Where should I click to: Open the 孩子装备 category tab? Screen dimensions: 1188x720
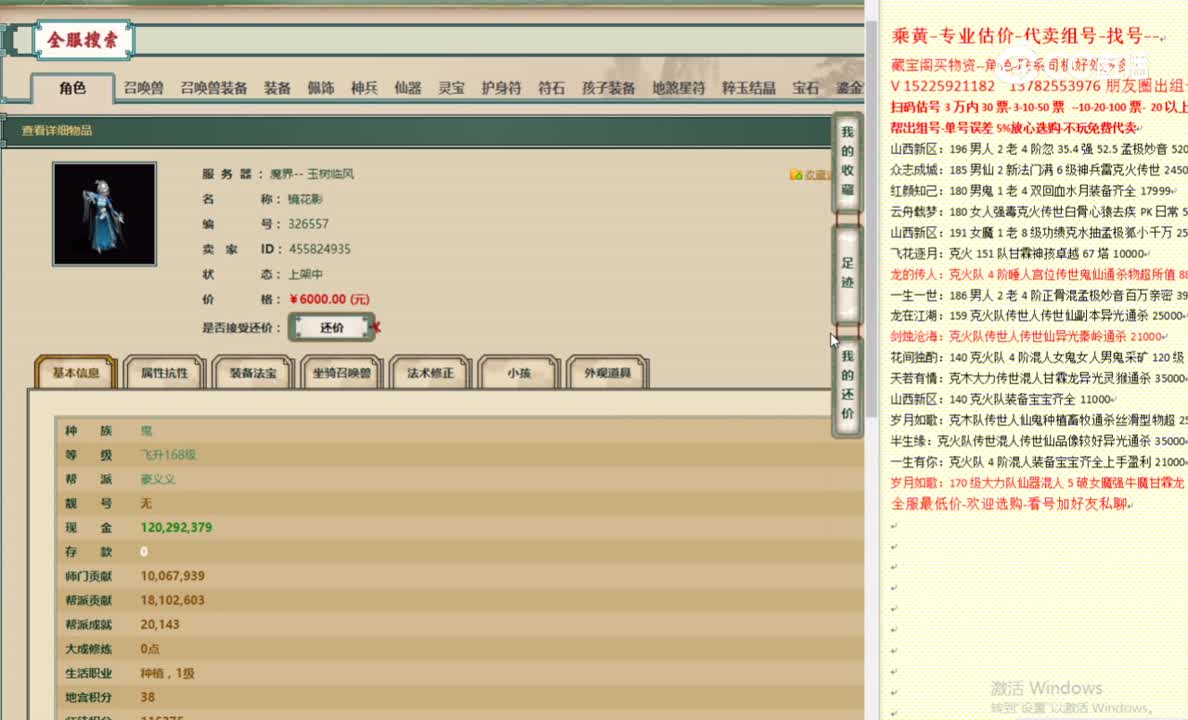coord(608,88)
